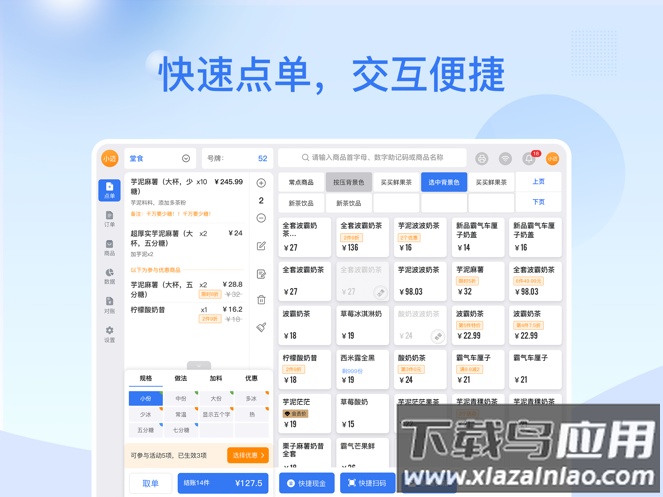Image resolution: width=663 pixels, height=497 pixels.
Task: Switch to the 加料 tab
Action: (x=216, y=378)
